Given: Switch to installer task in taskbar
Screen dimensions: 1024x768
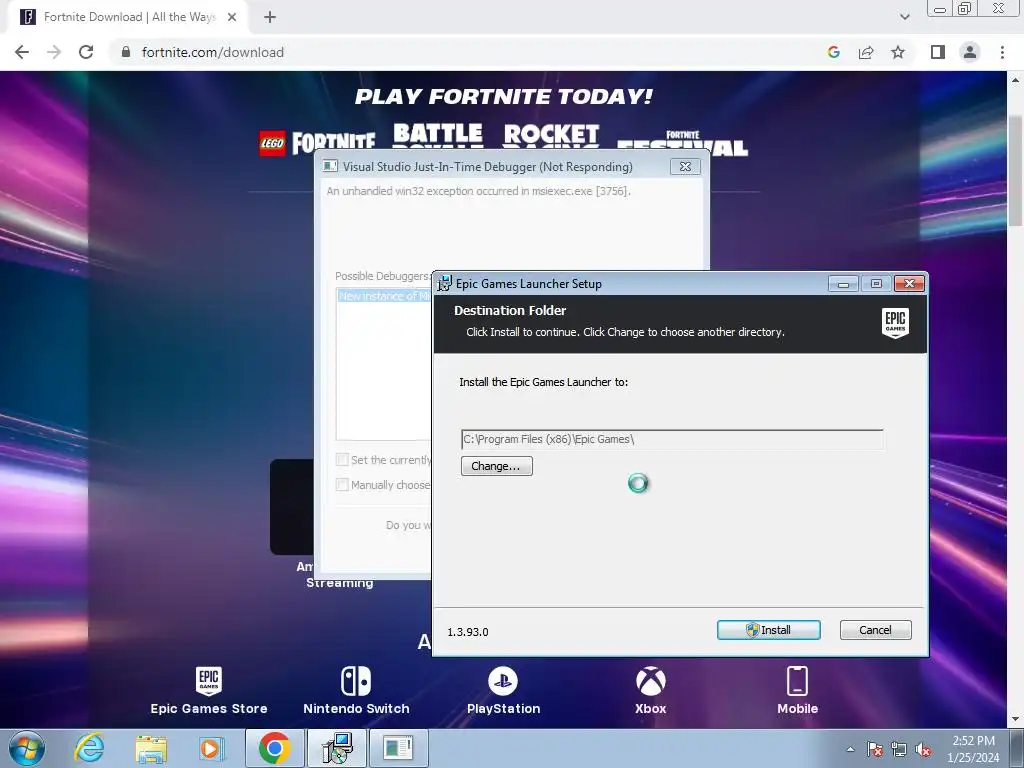Looking at the screenshot, I should coord(338,748).
